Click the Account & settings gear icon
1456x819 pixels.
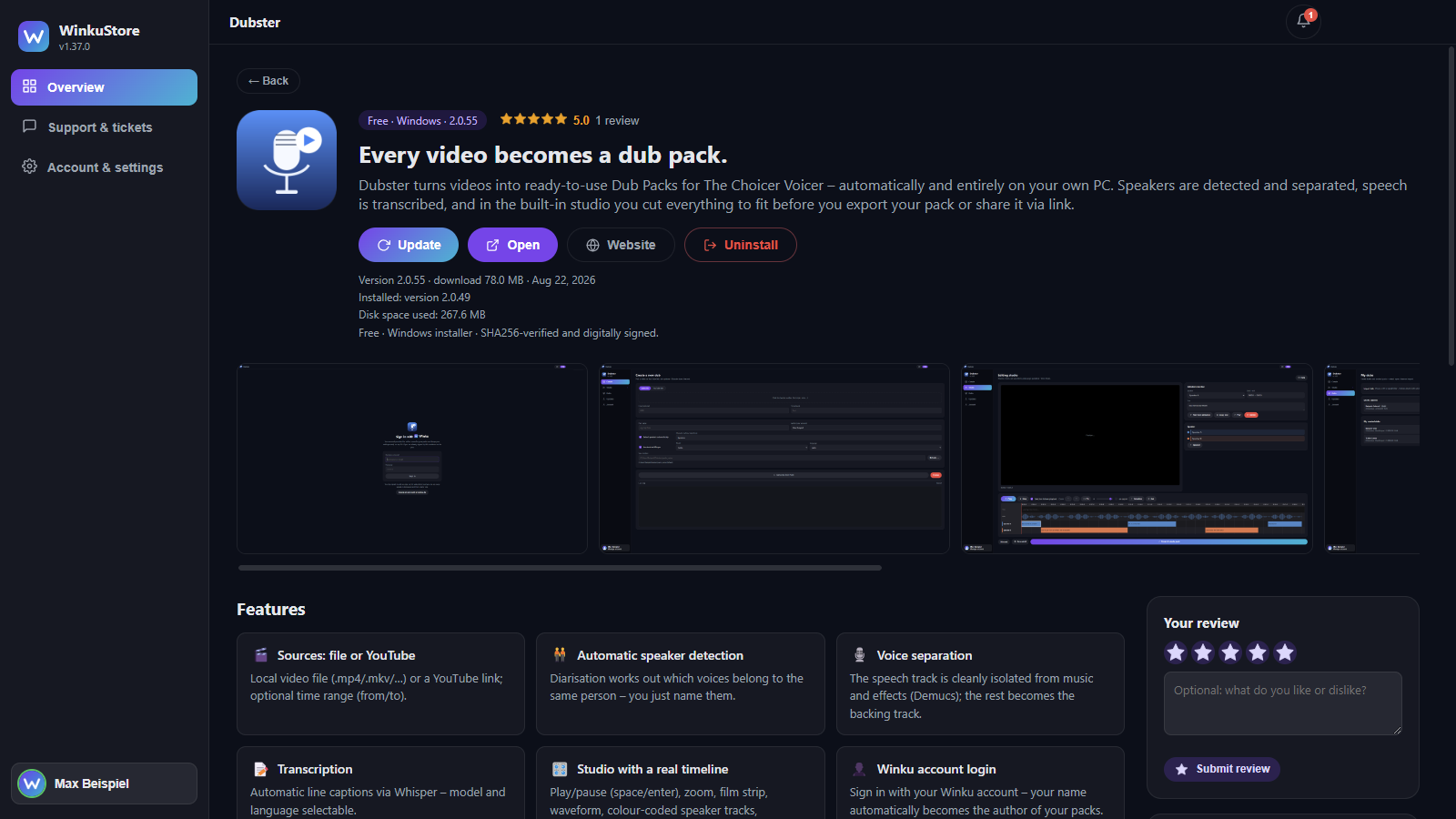click(x=30, y=167)
